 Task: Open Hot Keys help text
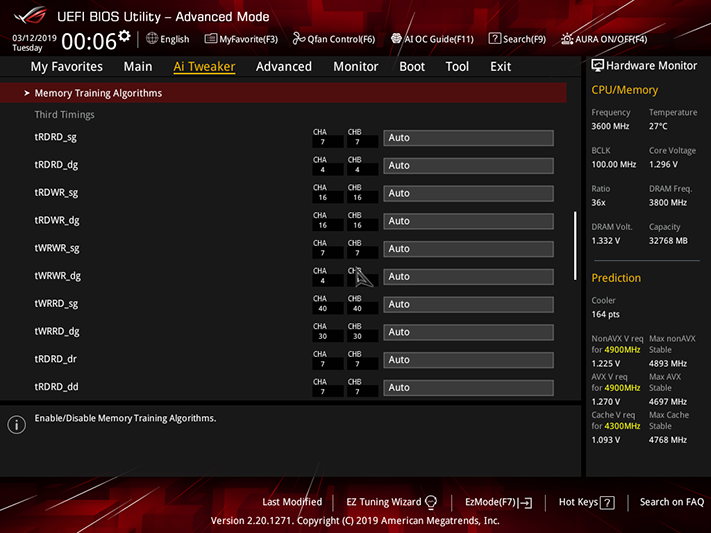point(578,502)
